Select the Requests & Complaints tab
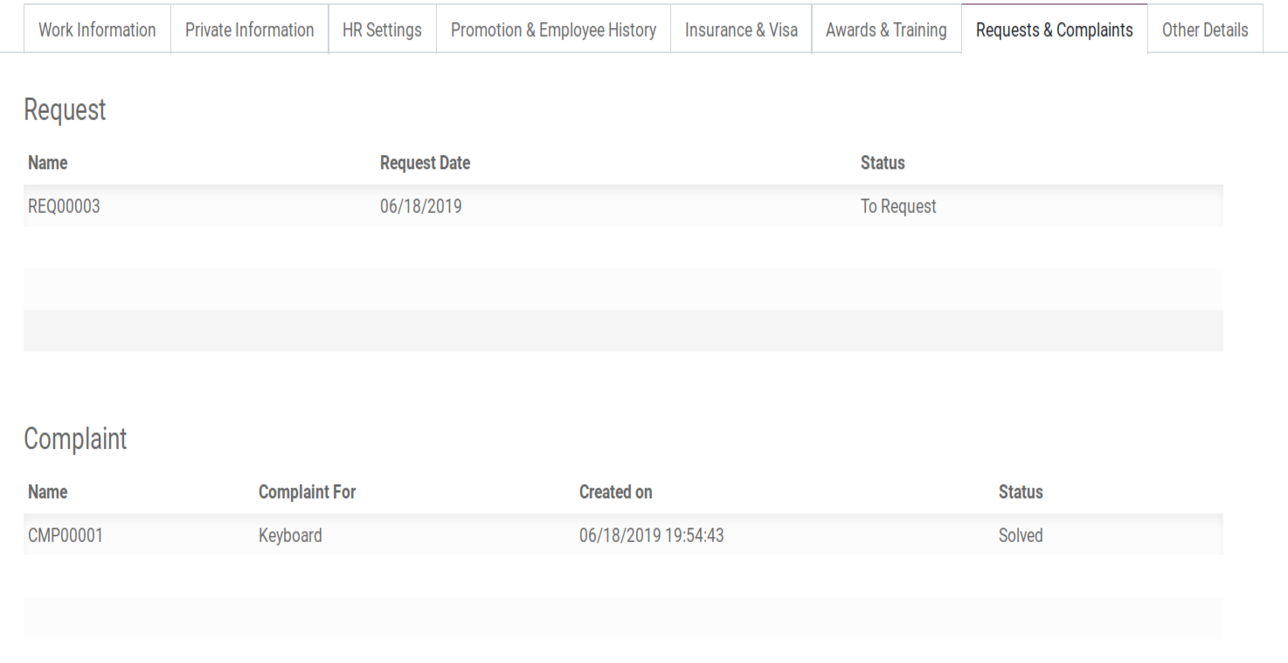The width and height of the screenshot is (1288, 663). [1054, 30]
